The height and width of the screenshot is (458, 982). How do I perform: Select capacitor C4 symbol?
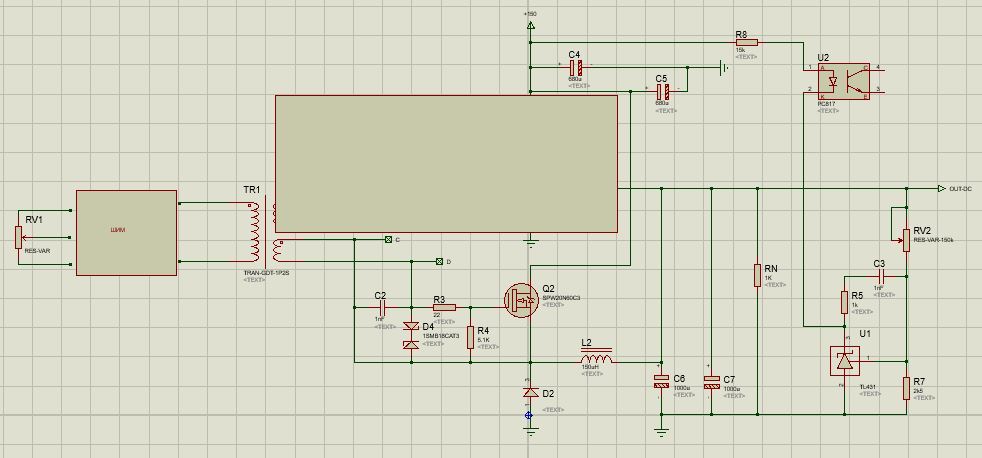tap(576, 67)
